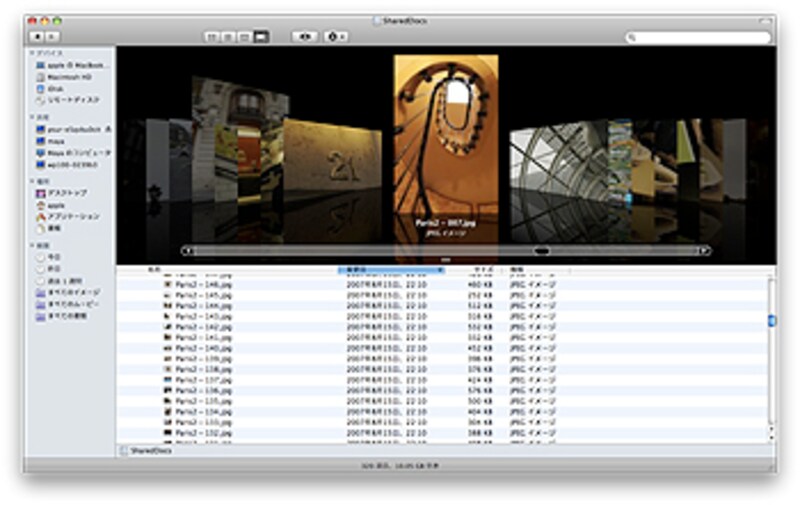This screenshot has width=800, height=505.
Task: Sort list by the サイズ column header
Action: pyautogui.click(x=482, y=270)
